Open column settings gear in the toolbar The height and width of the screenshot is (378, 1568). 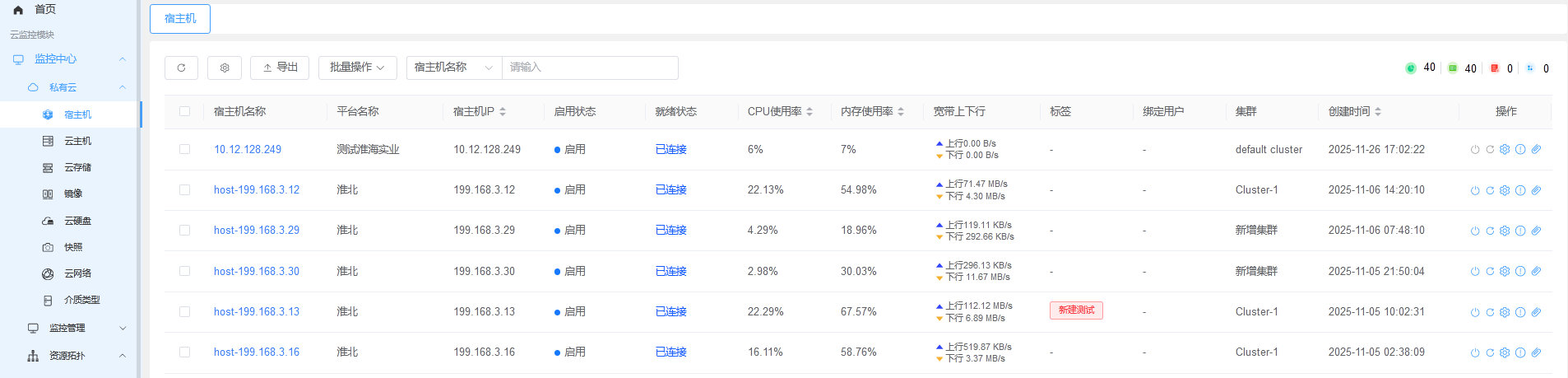[225, 68]
